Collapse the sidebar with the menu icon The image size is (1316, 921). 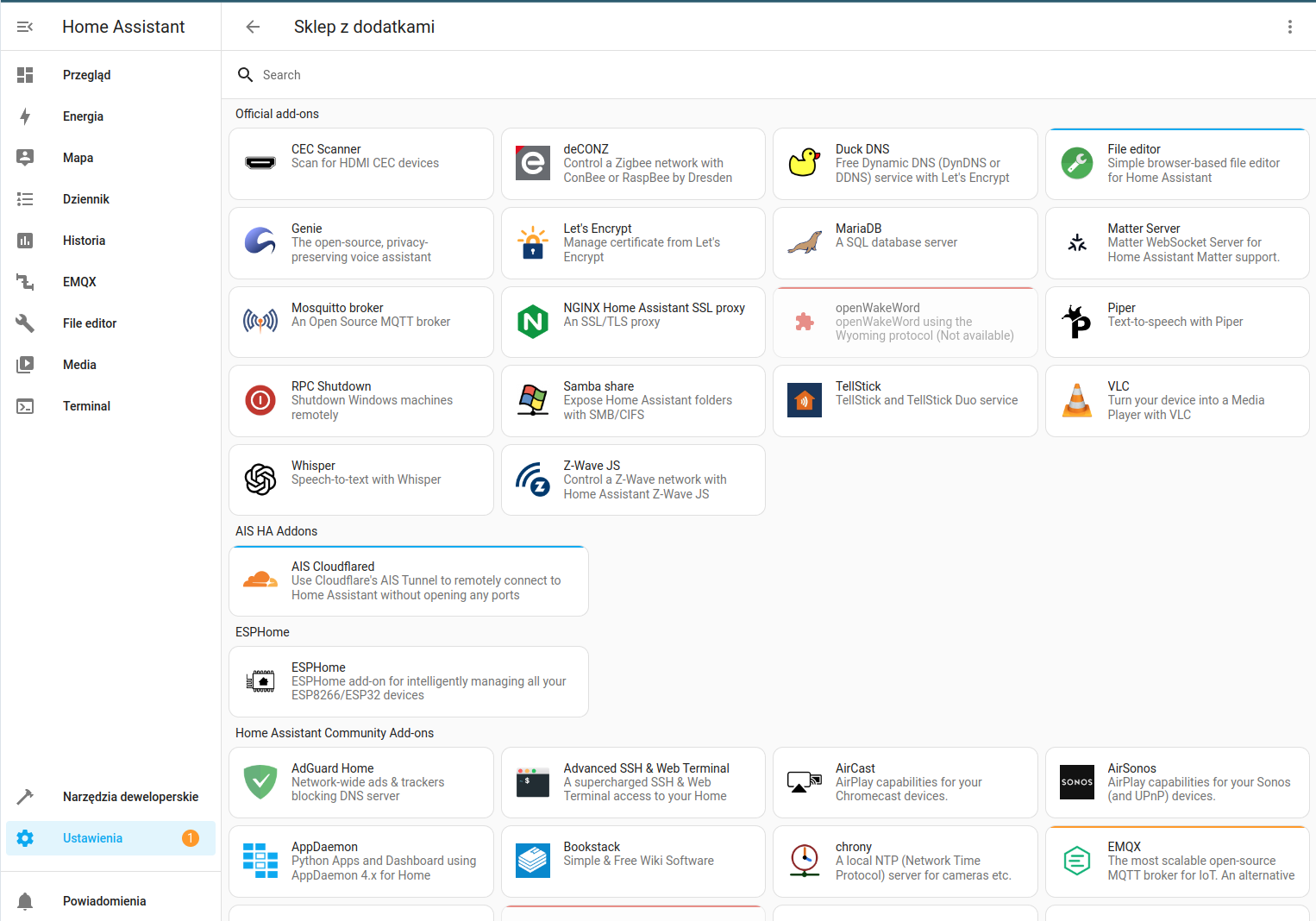(25, 27)
